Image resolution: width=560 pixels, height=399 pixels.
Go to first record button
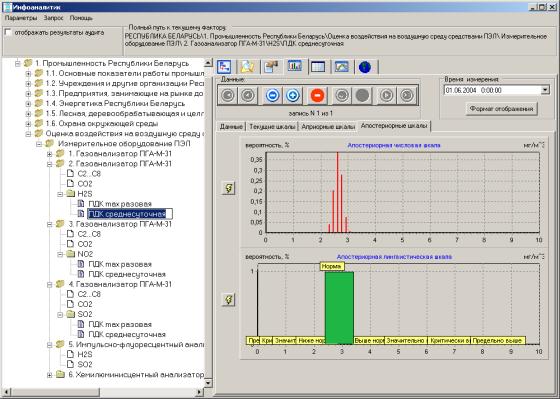point(228,95)
